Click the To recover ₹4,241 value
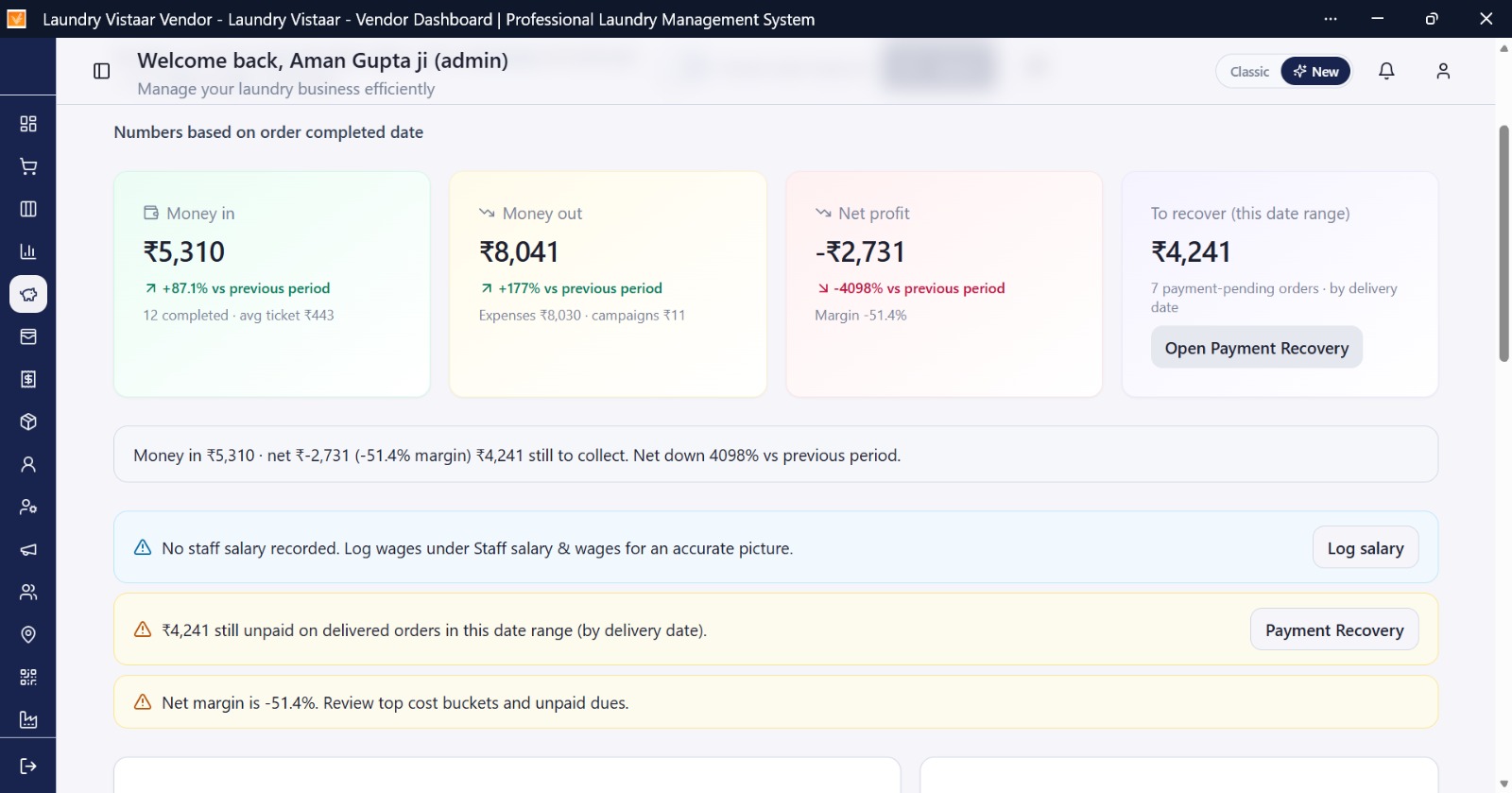This screenshot has width=1512, height=793. 1191,252
